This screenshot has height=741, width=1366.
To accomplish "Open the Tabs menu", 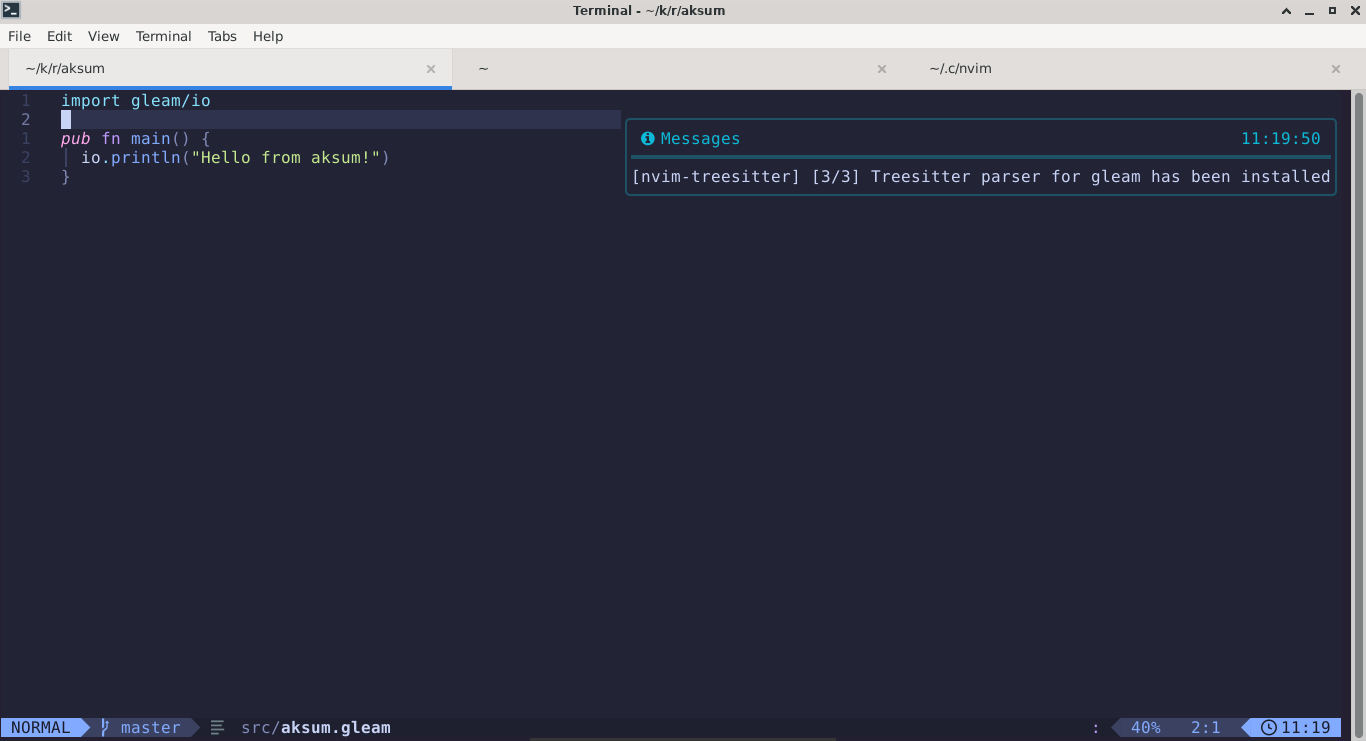I will tap(222, 36).
